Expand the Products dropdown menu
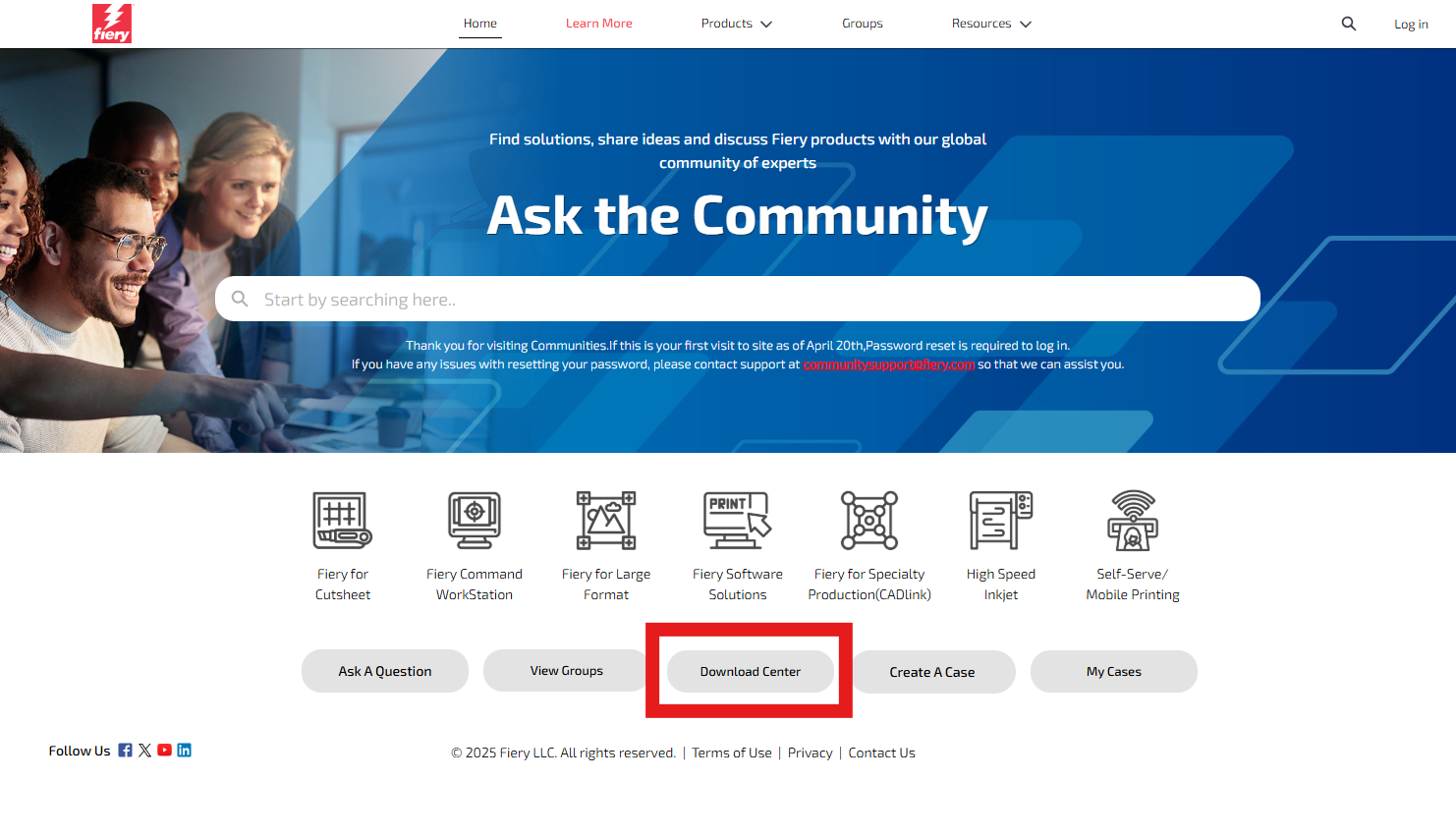This screenshot has width=1456, height=836. tap(737, 24)
